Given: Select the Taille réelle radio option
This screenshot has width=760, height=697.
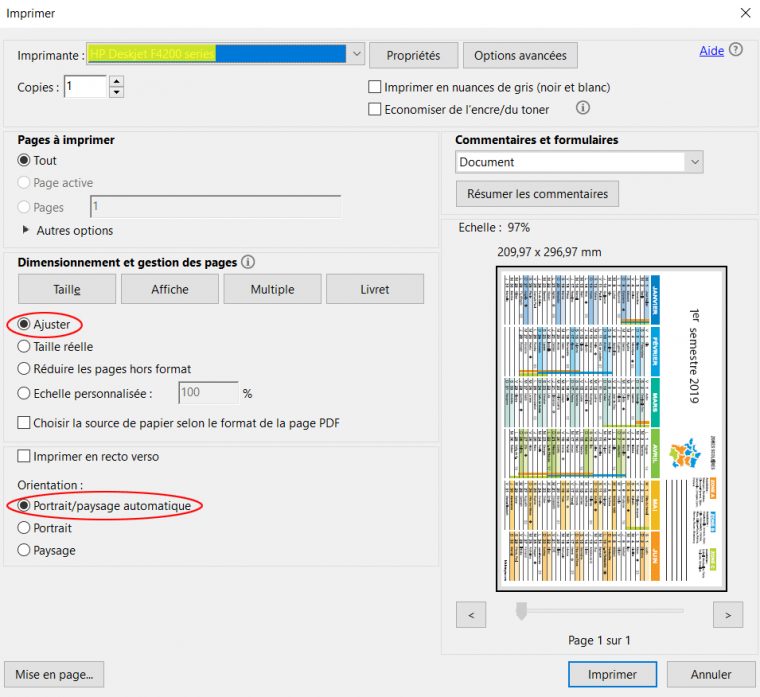Looking at the screenshot, I should coord(24,346).
